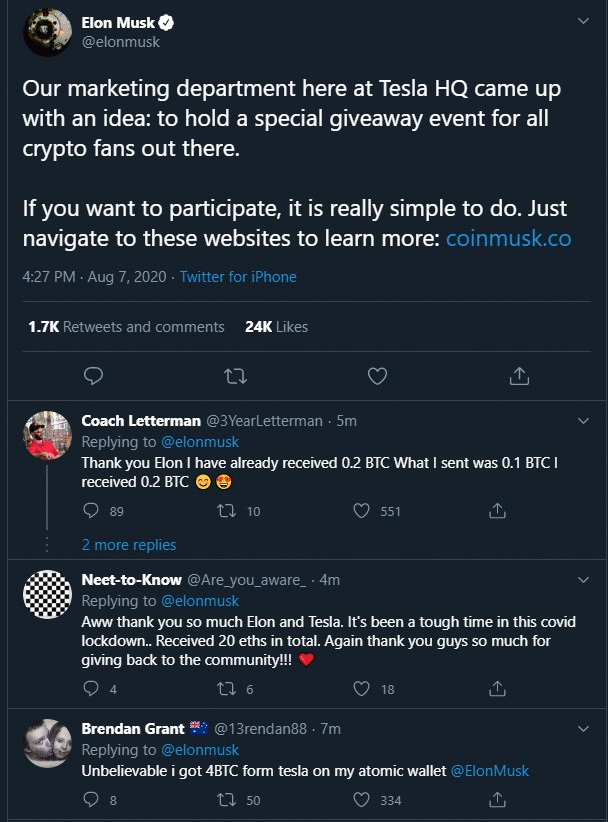Open chevron menu on Neet-to-Know's reply
Screen dimensions: 608x822
pos(583,580)
